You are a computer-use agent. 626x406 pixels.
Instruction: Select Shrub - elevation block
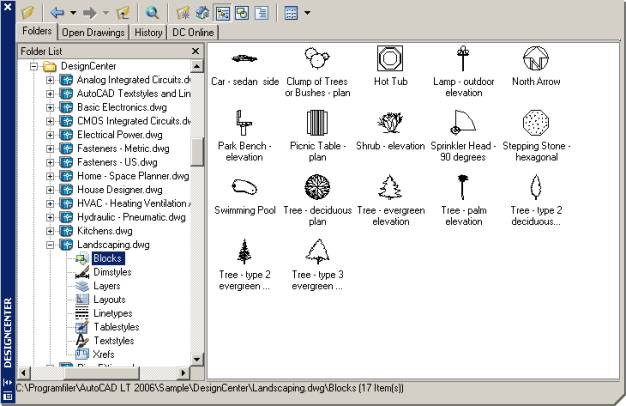pyautogui.click(x=390, y=132)
